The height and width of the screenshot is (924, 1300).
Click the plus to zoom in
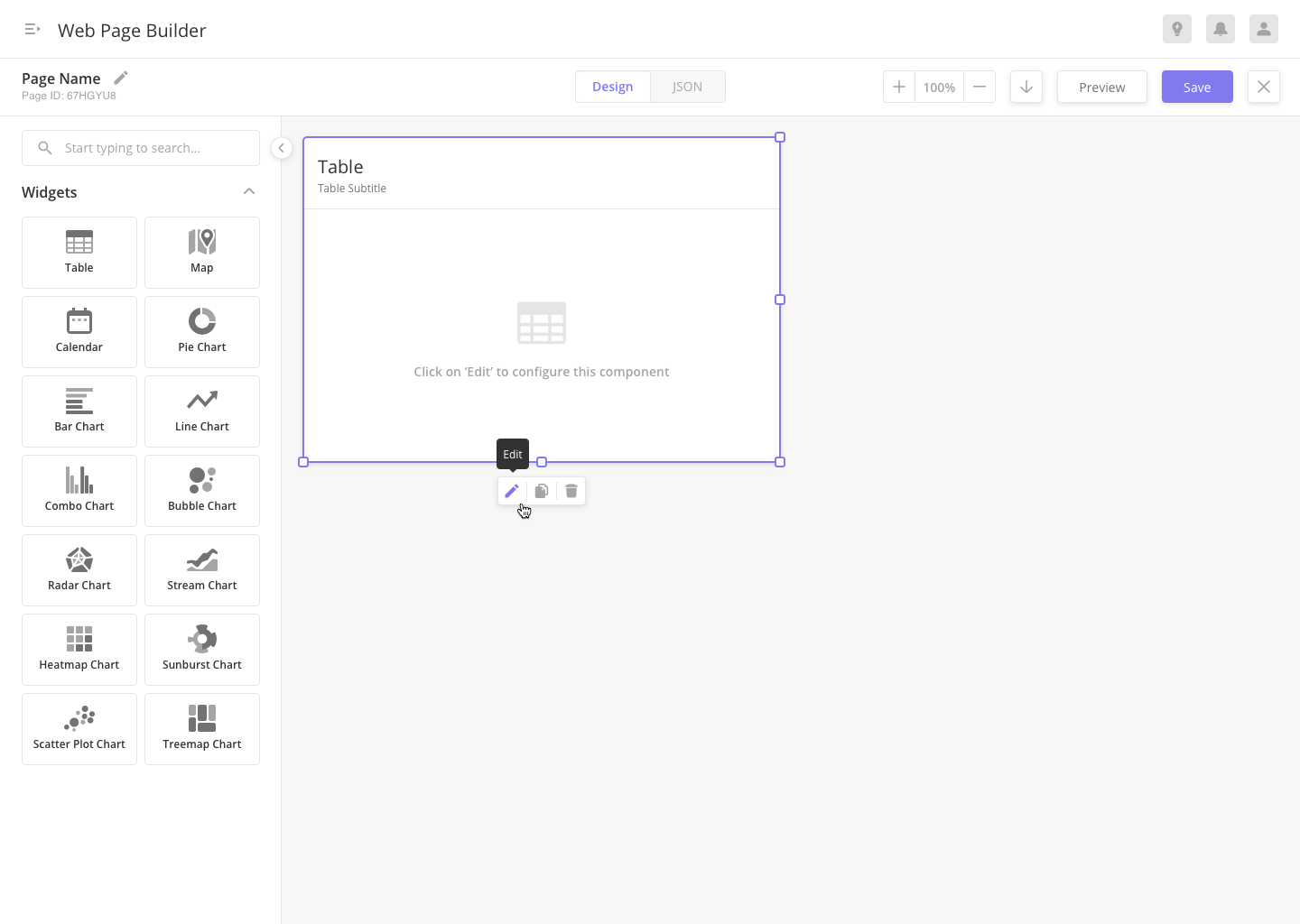tap(899, 87)
